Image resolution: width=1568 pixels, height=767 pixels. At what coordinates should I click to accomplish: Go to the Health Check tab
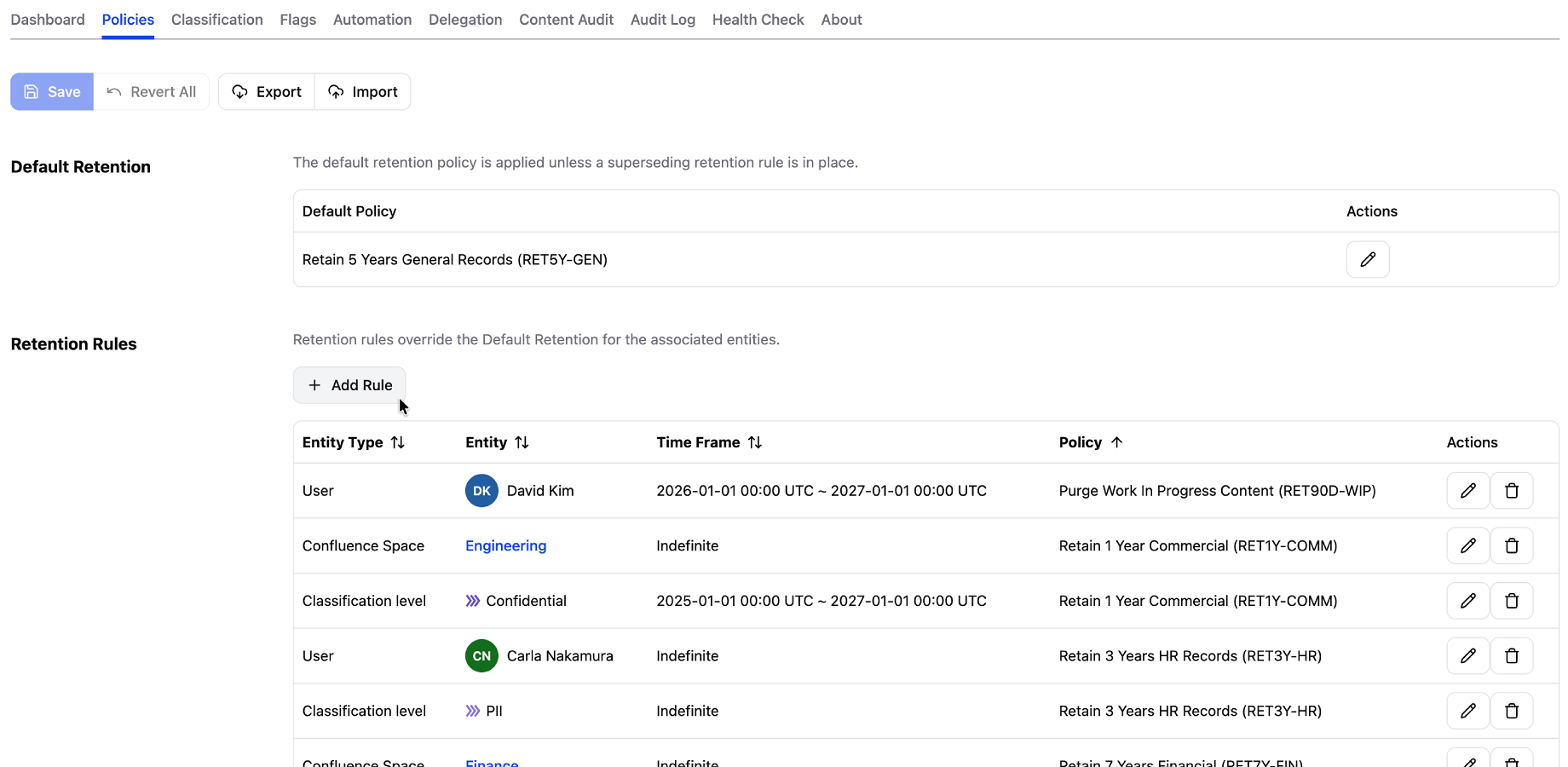[758, 20]
